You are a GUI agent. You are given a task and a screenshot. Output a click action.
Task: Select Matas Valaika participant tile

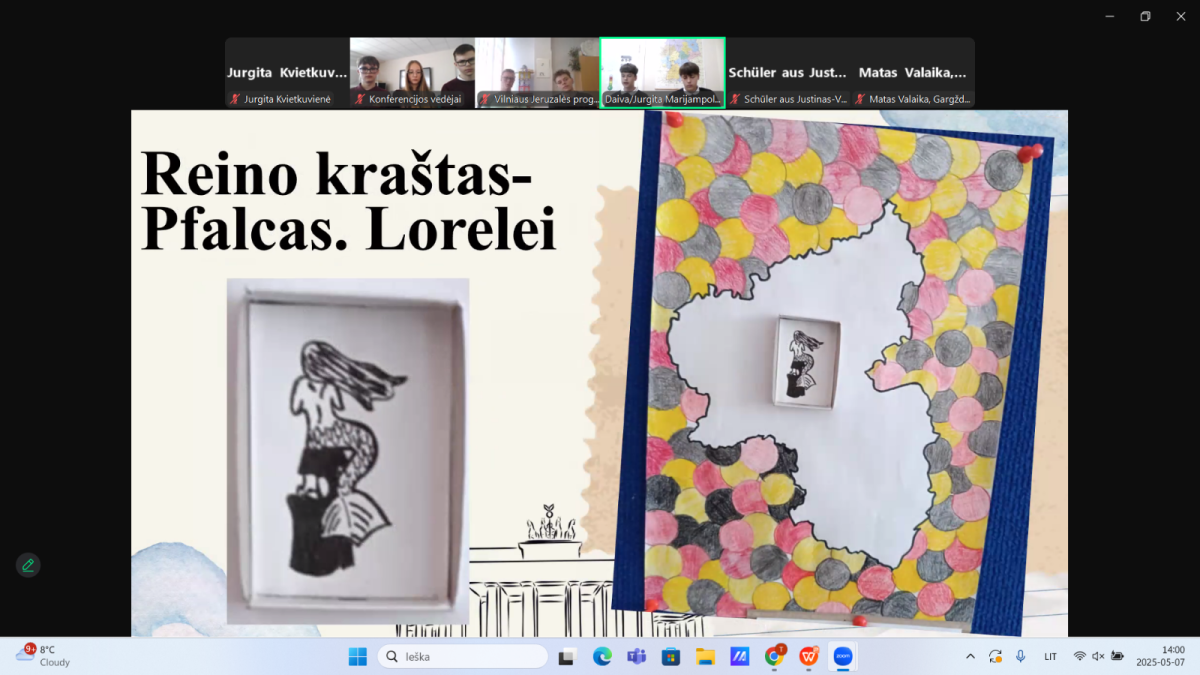click(912, 72)
